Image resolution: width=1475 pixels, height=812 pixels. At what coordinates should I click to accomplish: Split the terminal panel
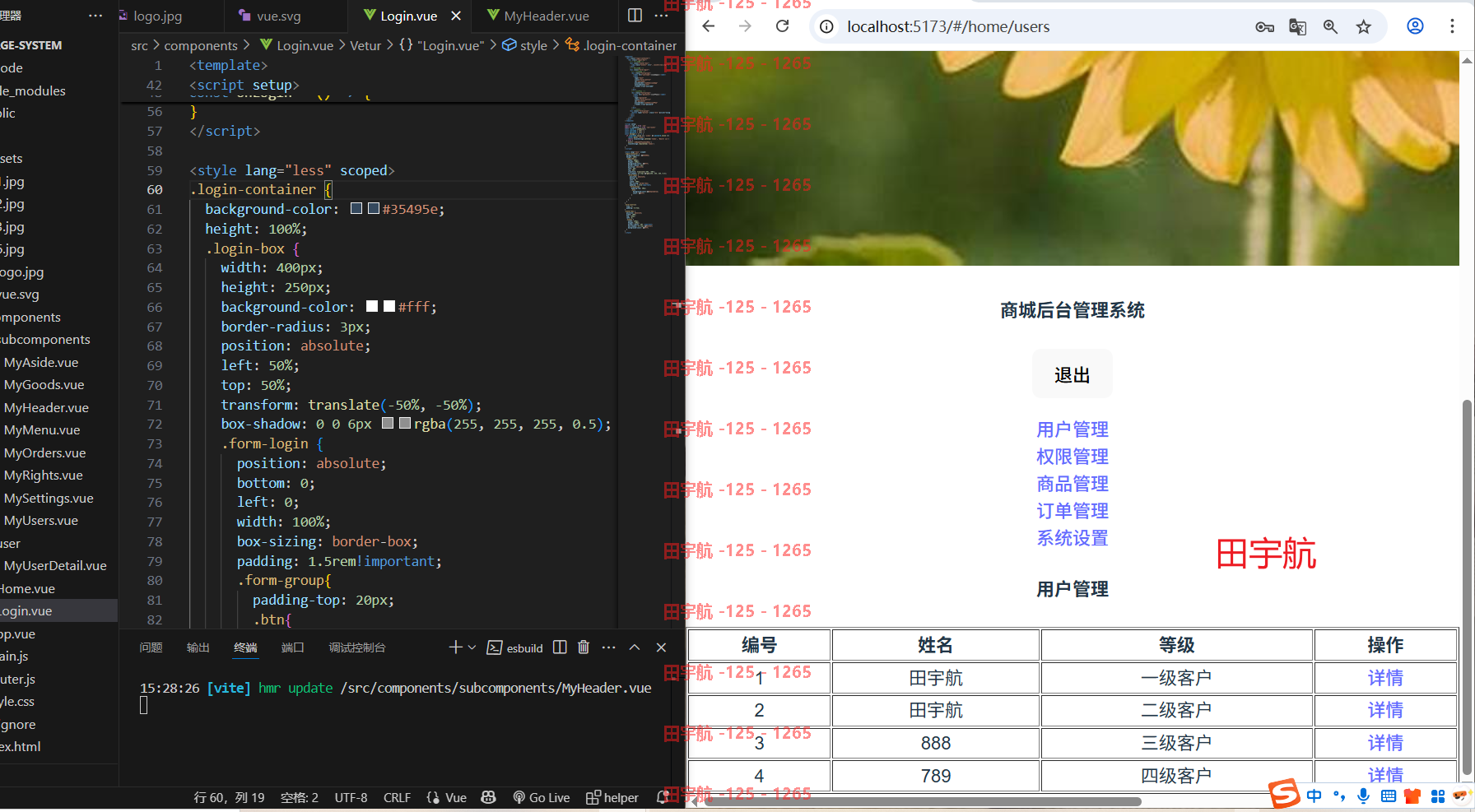pyautogui.click(x=560, y=647)
